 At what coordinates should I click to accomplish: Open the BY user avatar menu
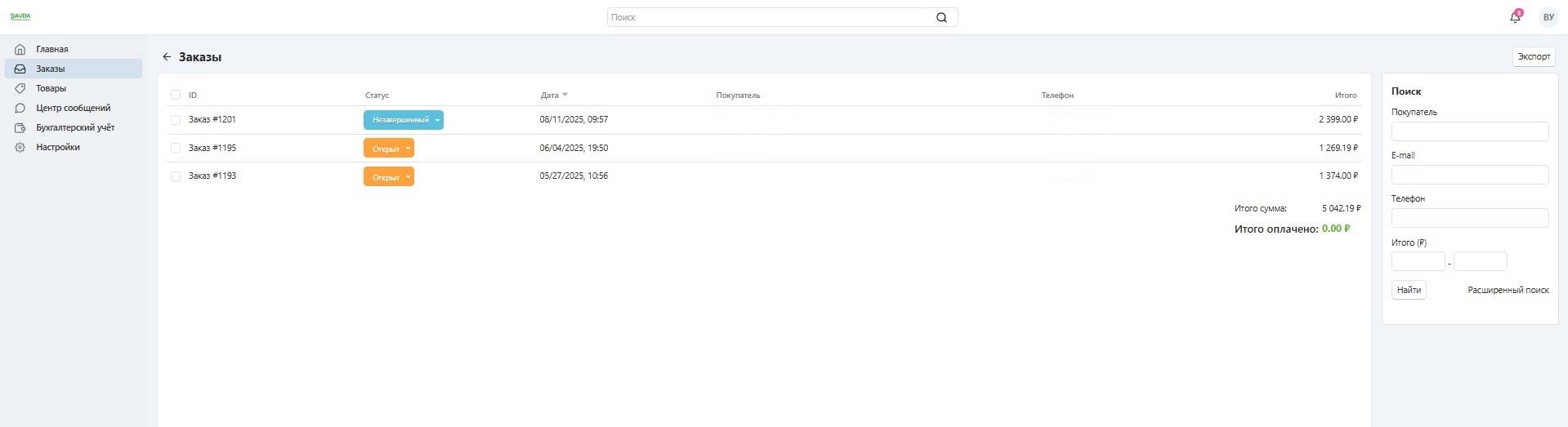tap(1548, 17)
